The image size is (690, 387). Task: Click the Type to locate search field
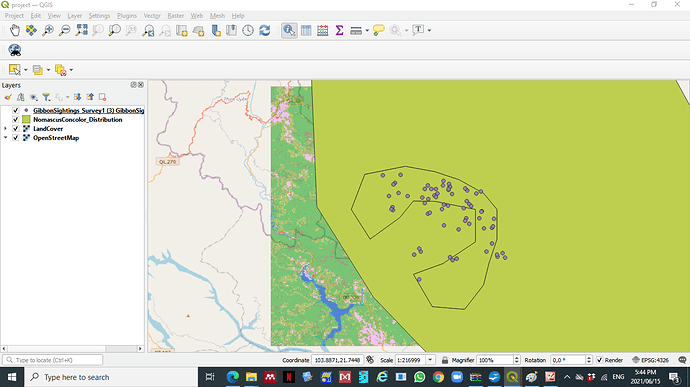[x=53, y=360]
